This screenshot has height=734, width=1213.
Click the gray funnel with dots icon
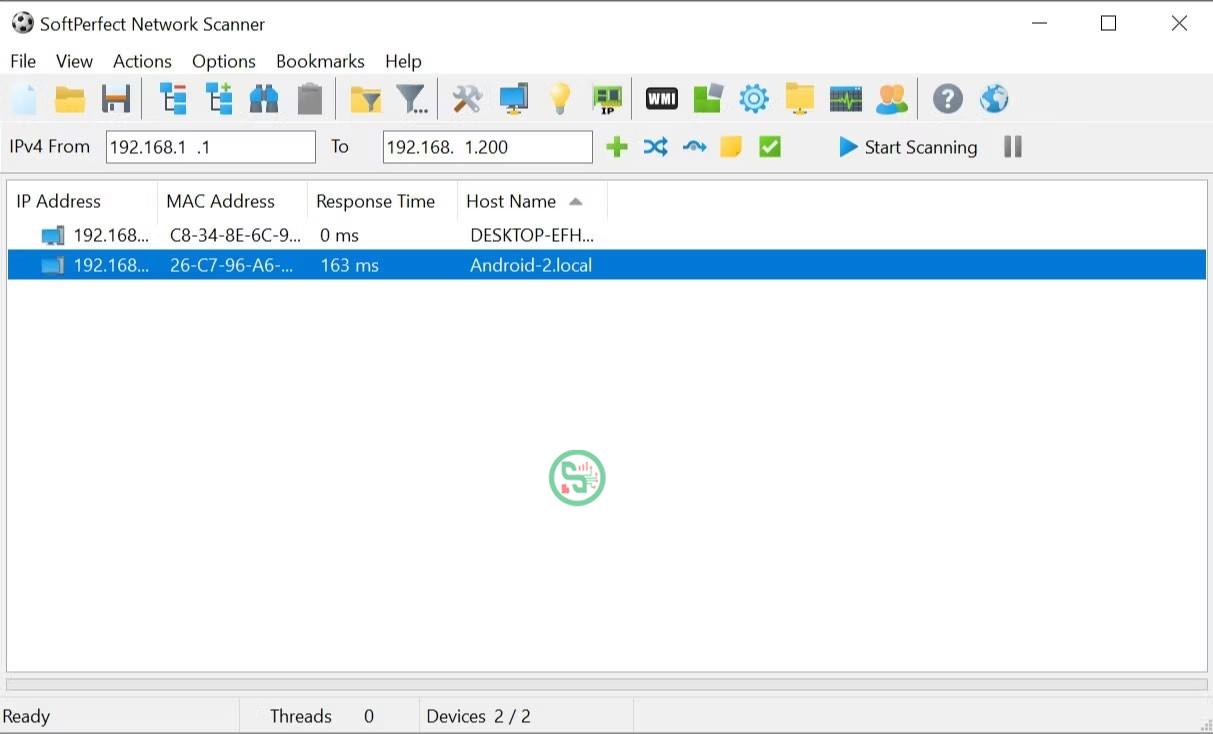pos(412,99)
